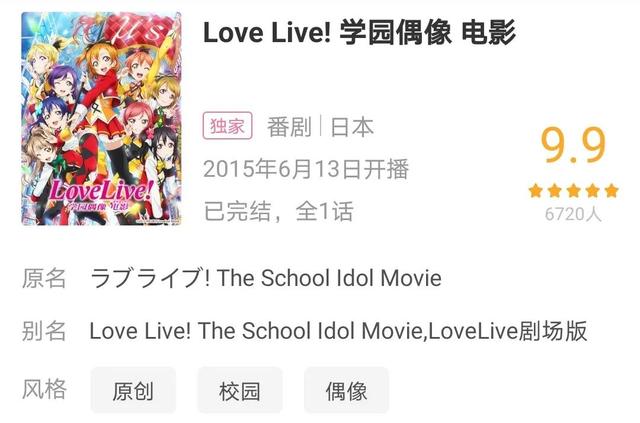640x423 pixels.
Task: Click the 日本 region label
Action: click(352, 127)
